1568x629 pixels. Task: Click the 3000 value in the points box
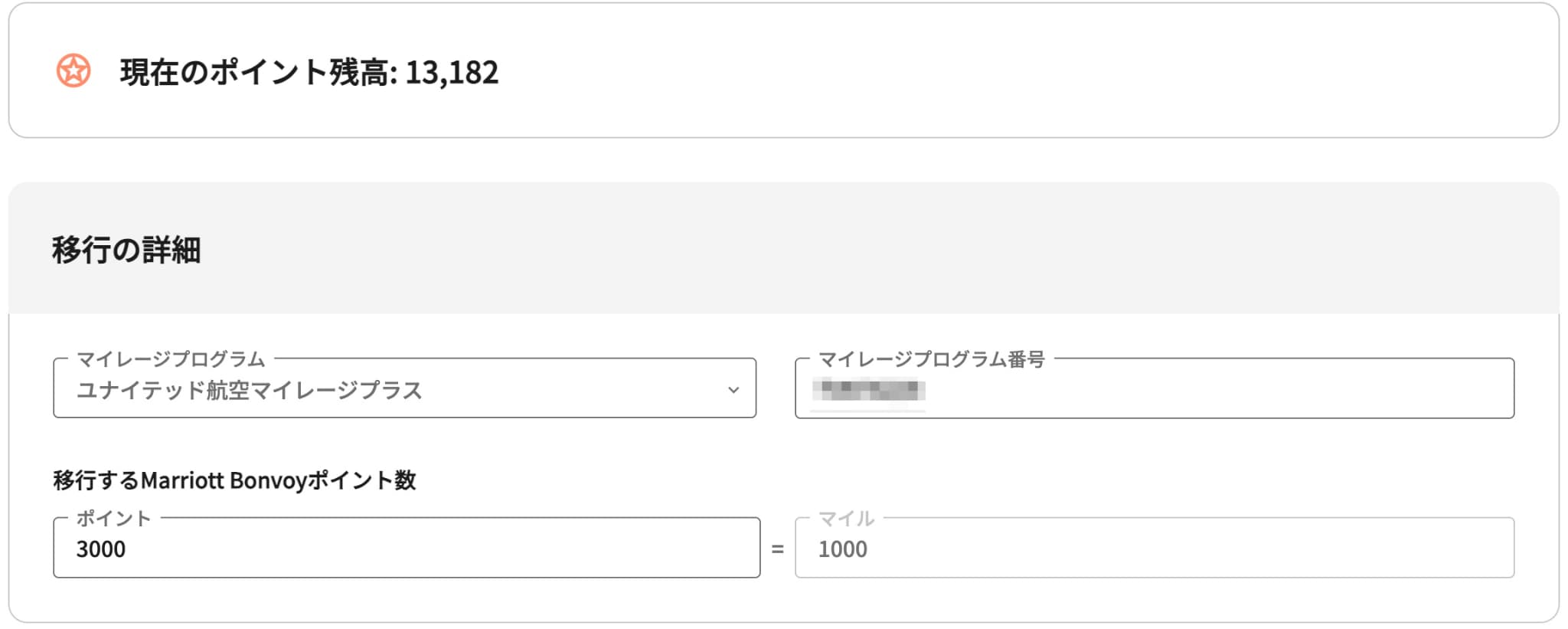[101, 549]
